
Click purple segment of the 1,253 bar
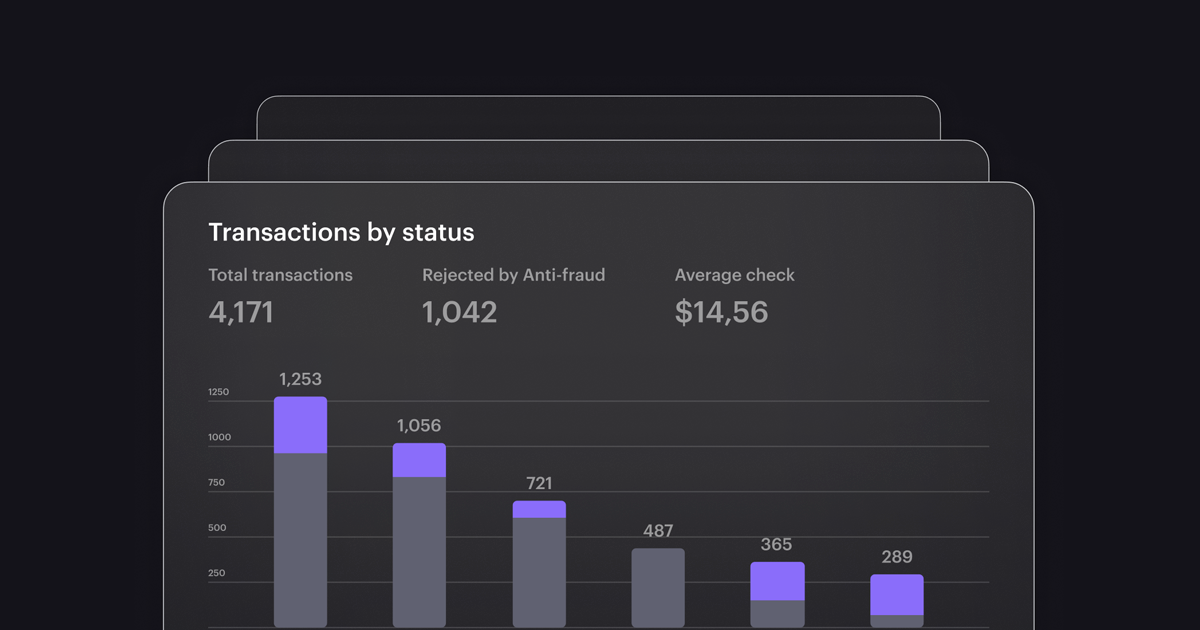[300, 425]
